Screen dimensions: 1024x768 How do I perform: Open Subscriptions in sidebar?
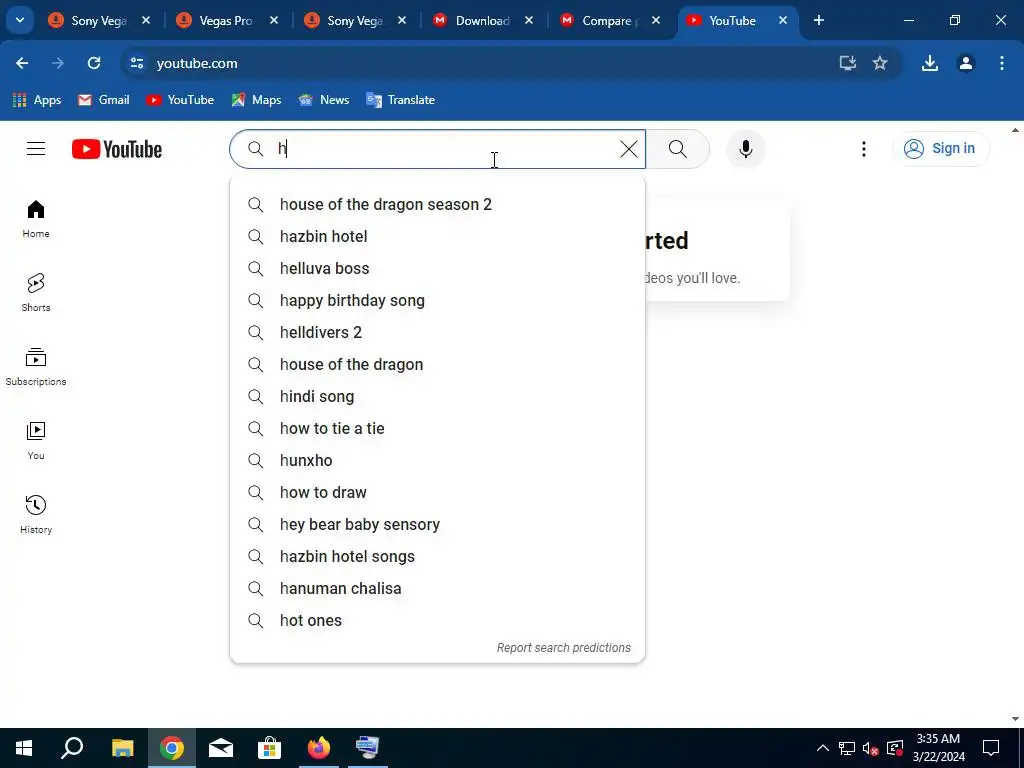(x=36, y=367)
